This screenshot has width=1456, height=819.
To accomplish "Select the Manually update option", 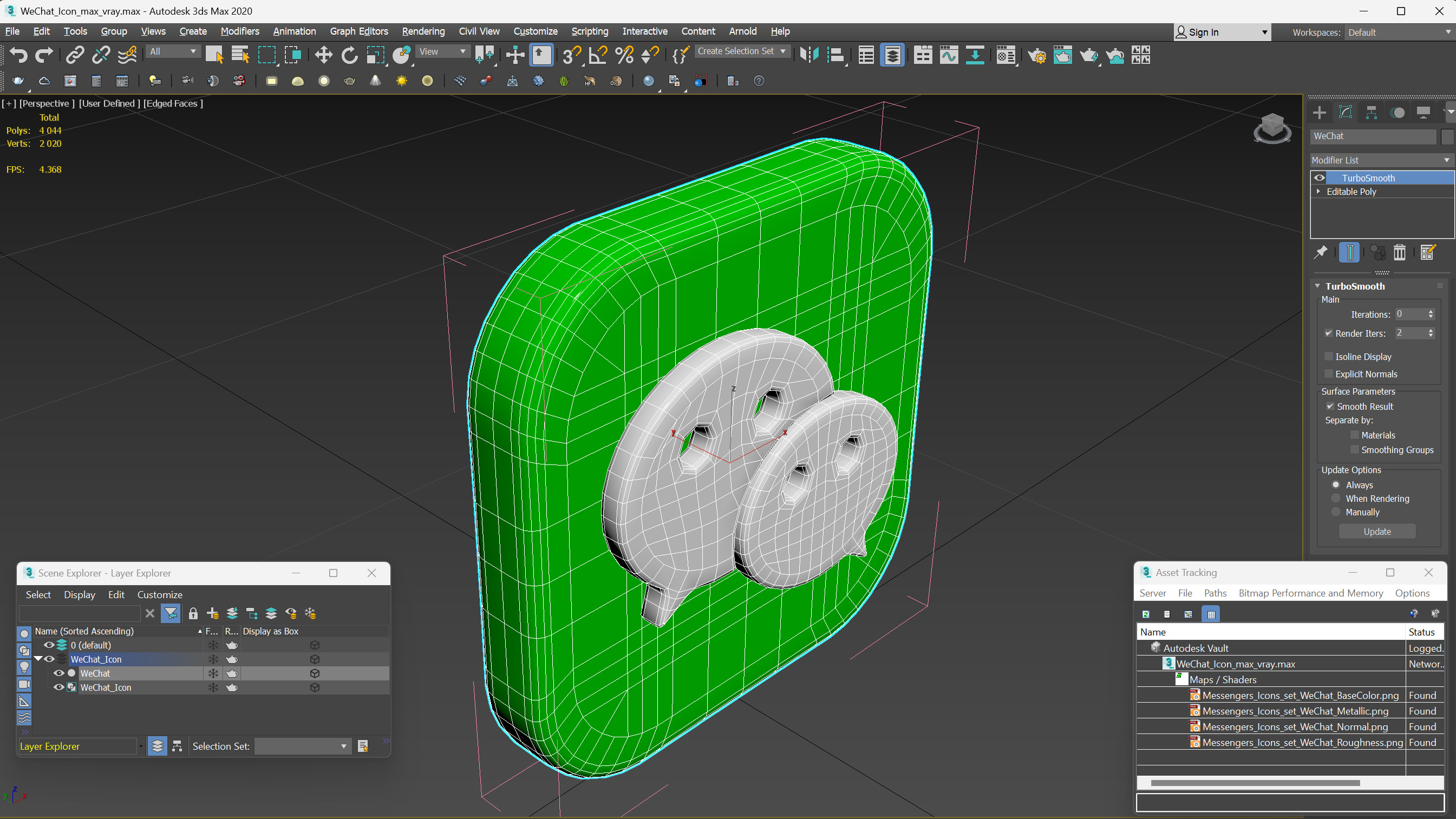I will [1336, 512].
